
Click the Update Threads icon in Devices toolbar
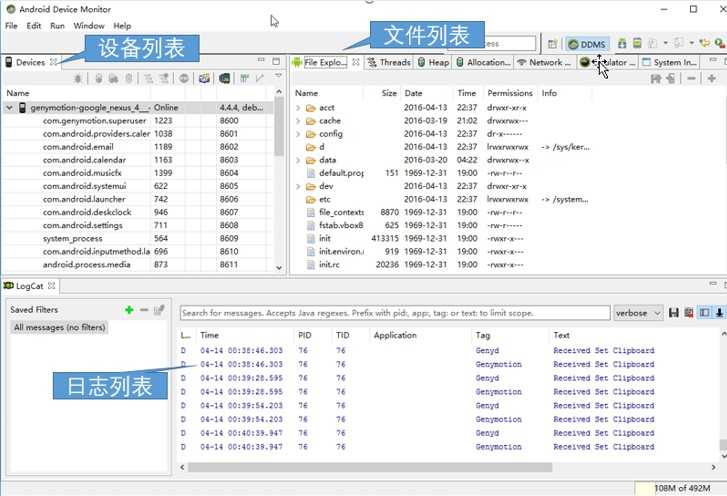(148, 78)
